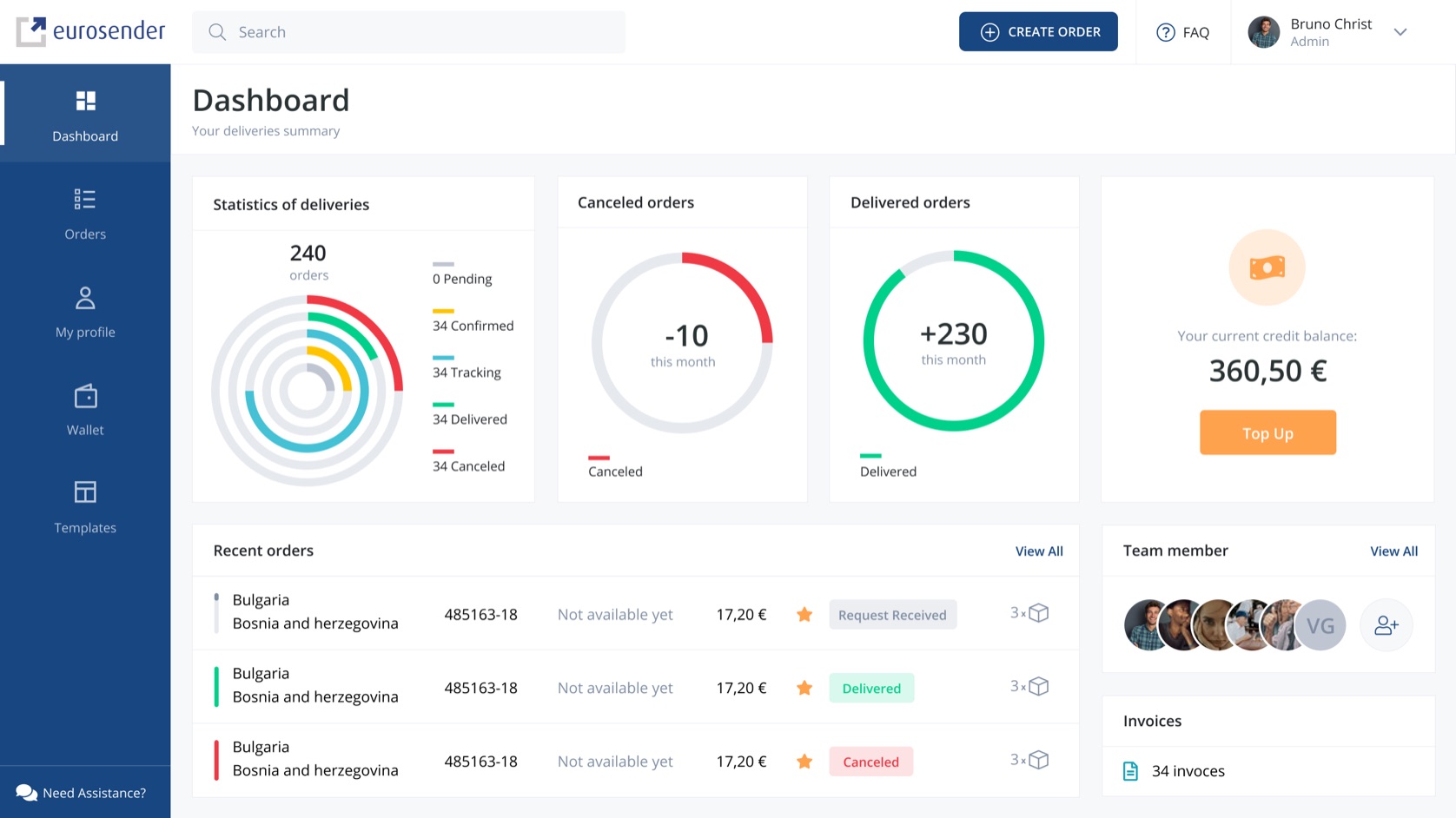1456x818 pixels.
Task: Click the VG team member avatar
Action: point(1320,625)
